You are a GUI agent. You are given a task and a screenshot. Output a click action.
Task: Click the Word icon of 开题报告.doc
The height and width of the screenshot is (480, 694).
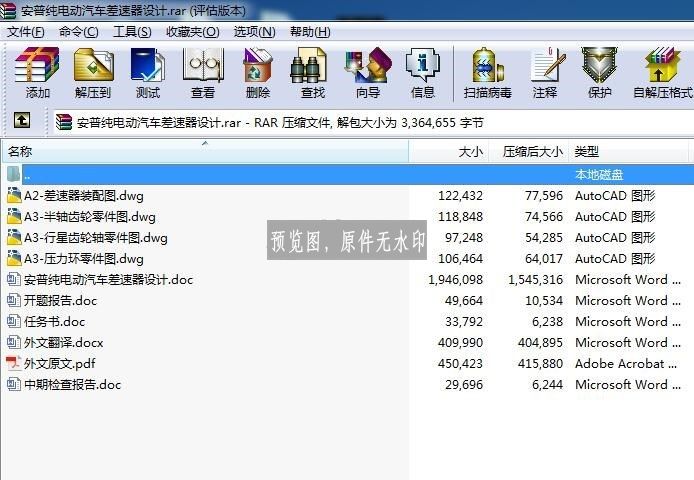(x=14, y=300)
